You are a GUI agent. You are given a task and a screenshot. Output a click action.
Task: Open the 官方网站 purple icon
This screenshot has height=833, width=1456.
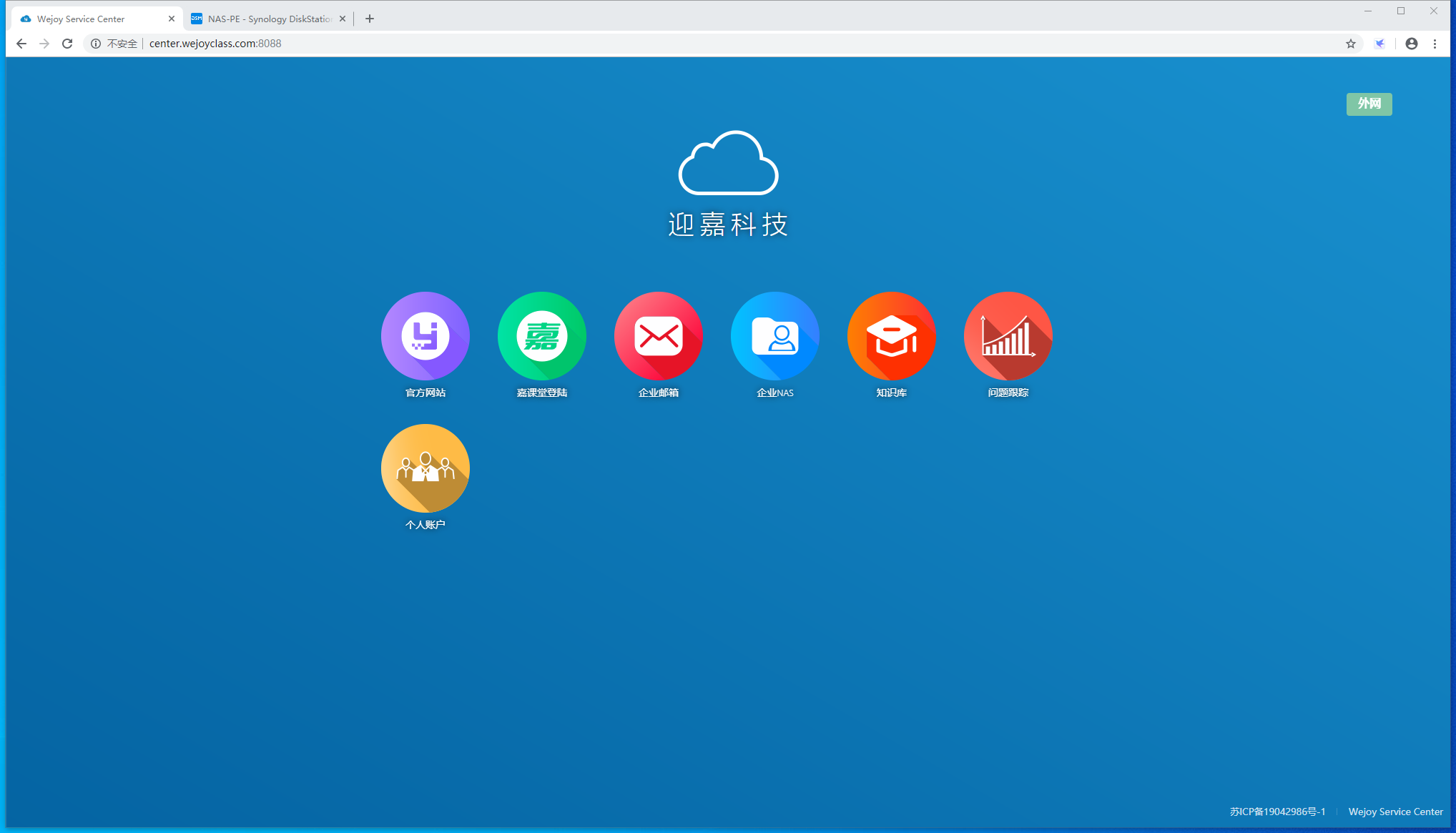tap(425, 336)
